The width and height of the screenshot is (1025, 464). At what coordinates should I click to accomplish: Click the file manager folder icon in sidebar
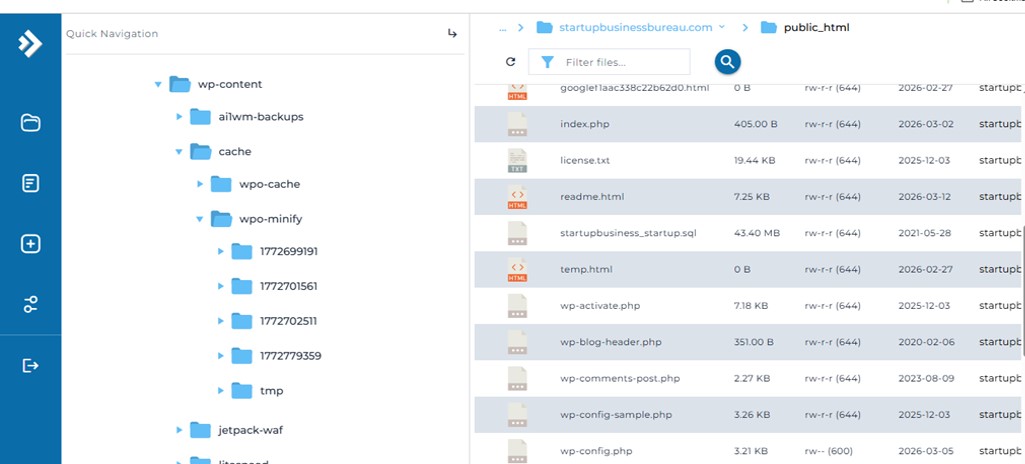(30, 123)
